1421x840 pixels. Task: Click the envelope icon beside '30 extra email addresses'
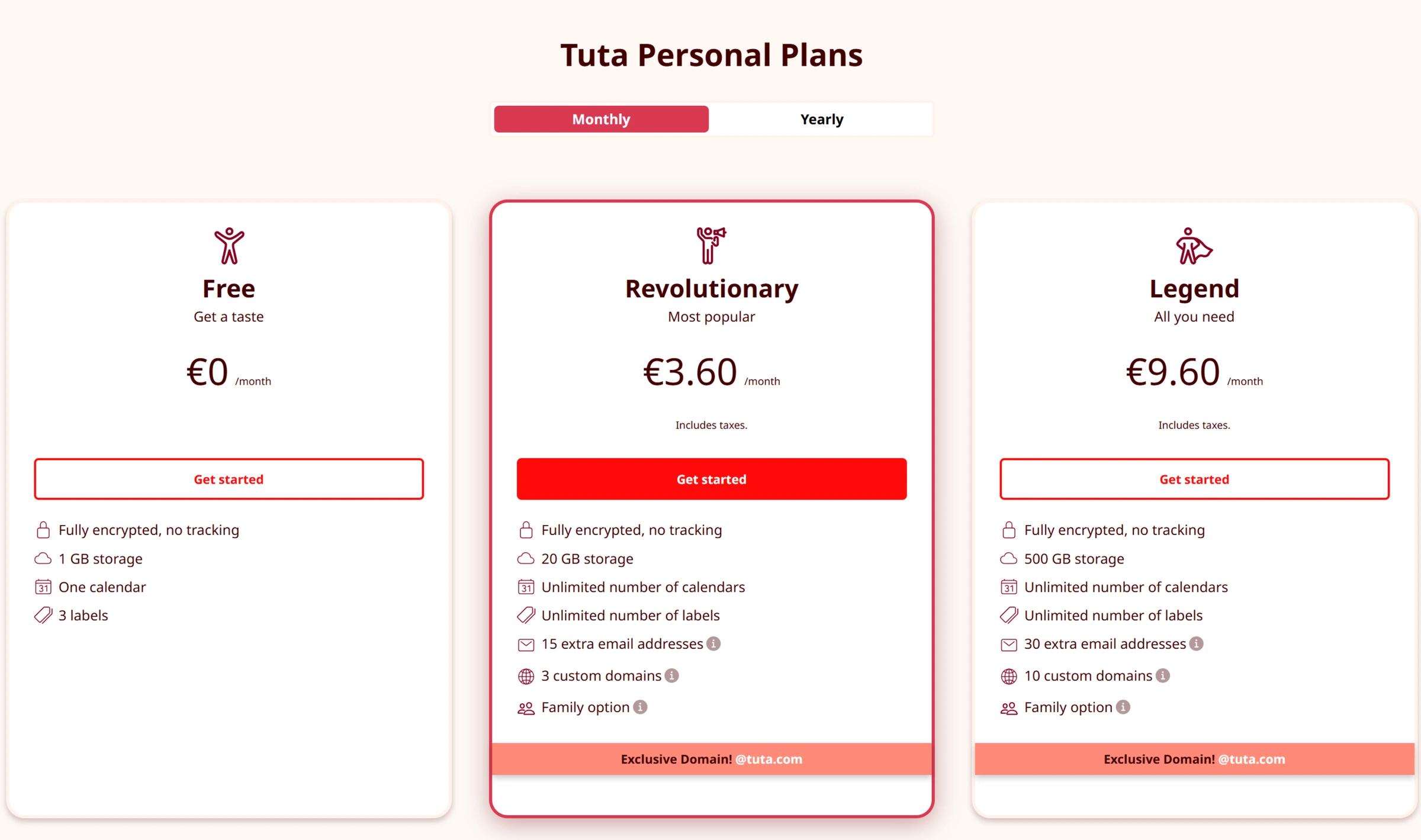tap(1009, 644)
